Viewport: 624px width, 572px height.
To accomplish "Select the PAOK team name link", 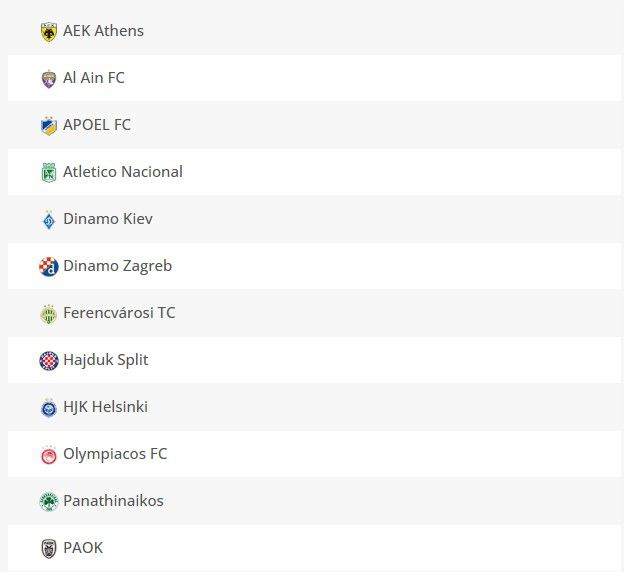I will click(x=83, y=547).
